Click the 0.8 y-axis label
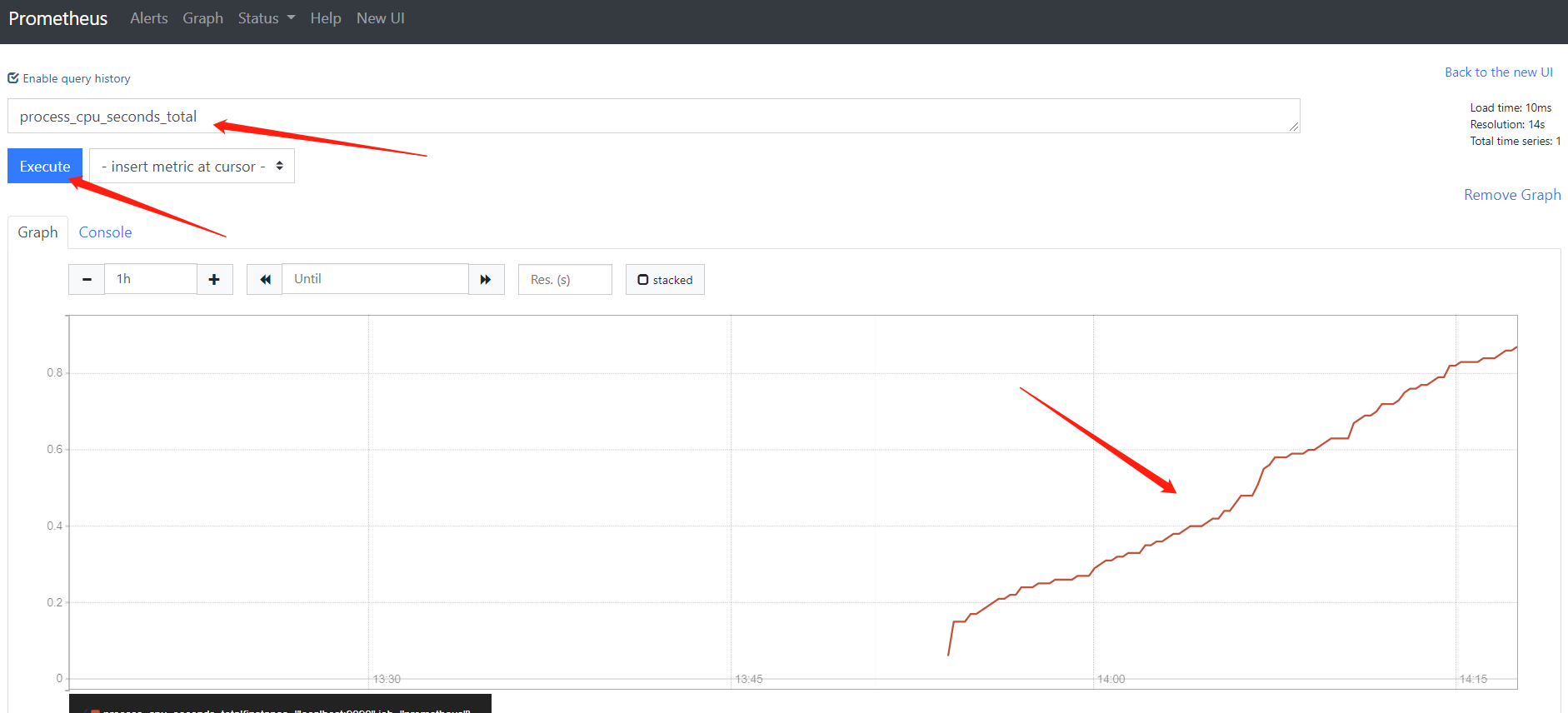 tap(55, 372)
